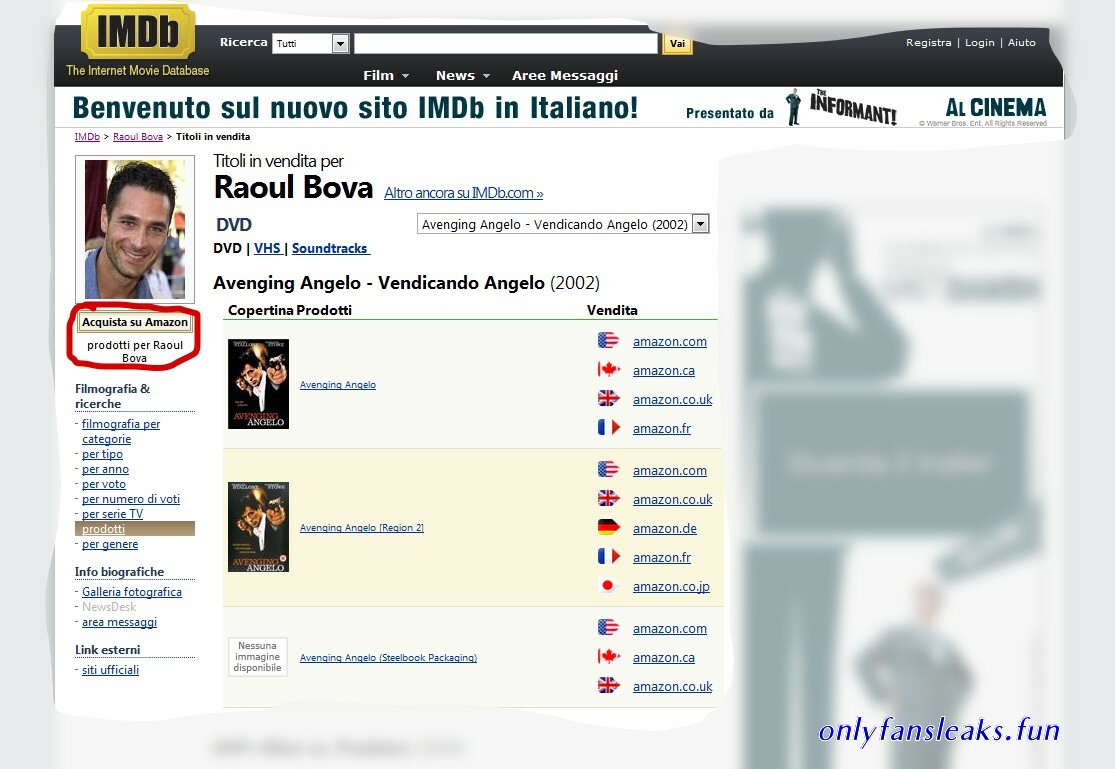Open the per genere link
The image size is (1115, 769).
[x=110, y=544]
